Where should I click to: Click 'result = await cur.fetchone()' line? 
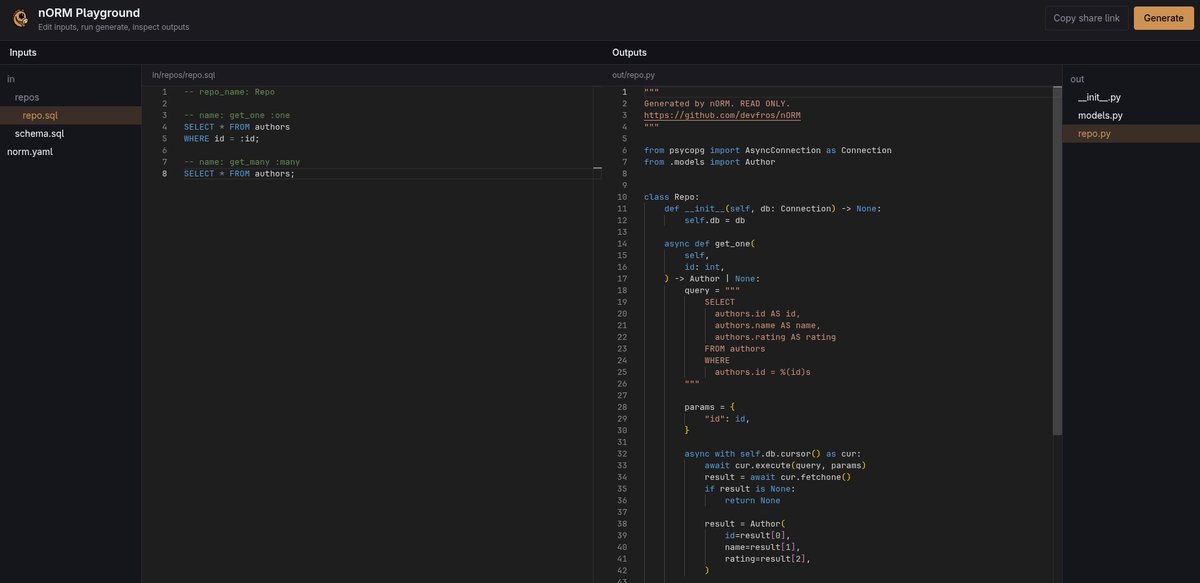pyautogui.click(x=777, y=477)
